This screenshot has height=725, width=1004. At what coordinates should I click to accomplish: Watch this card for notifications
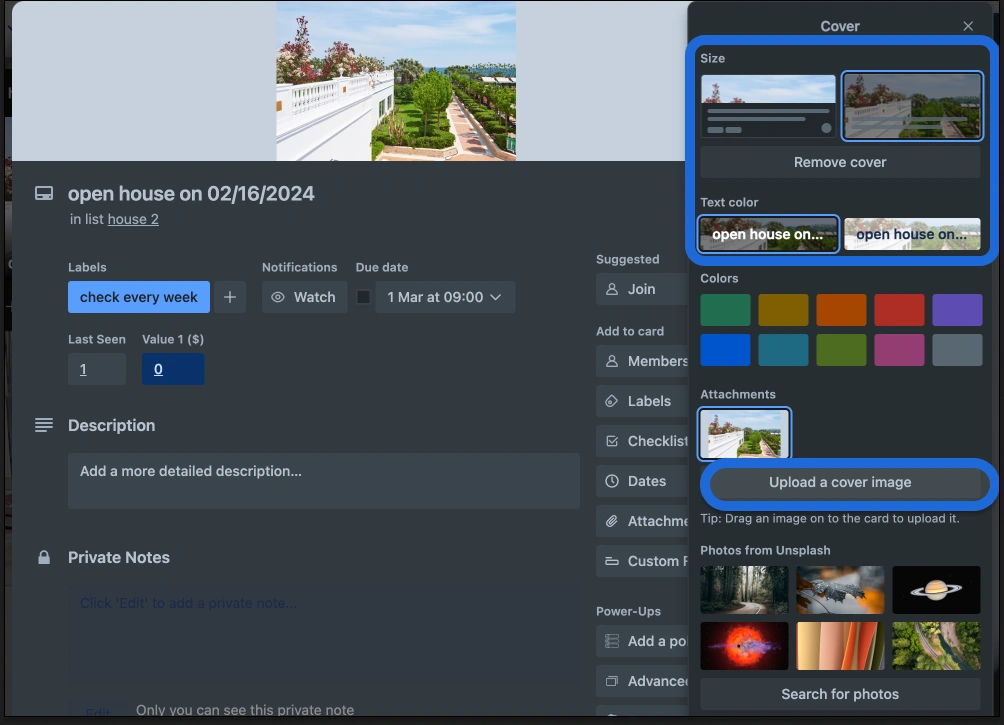305,297
